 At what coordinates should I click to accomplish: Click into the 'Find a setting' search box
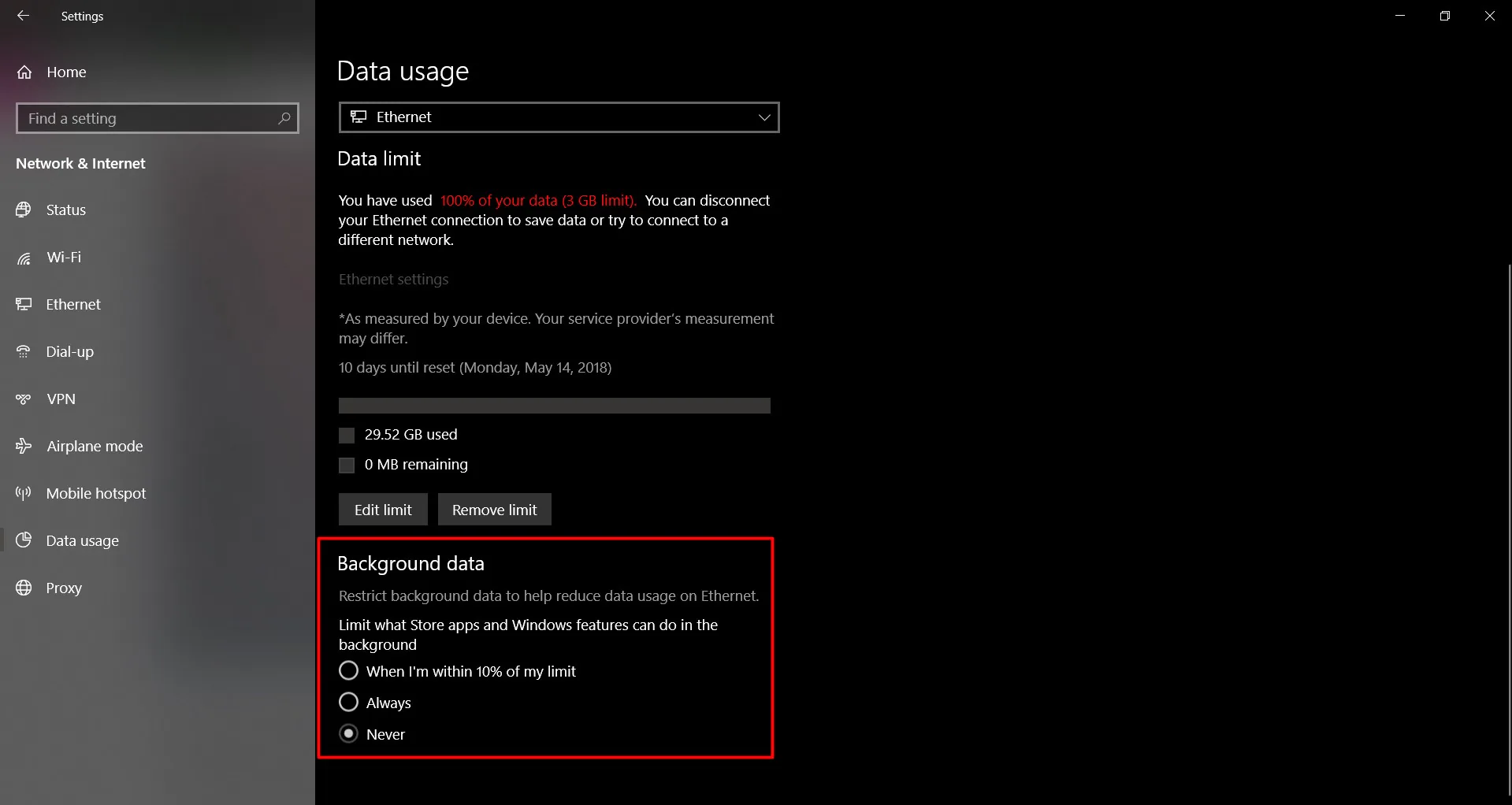click(x=158, y=118)
